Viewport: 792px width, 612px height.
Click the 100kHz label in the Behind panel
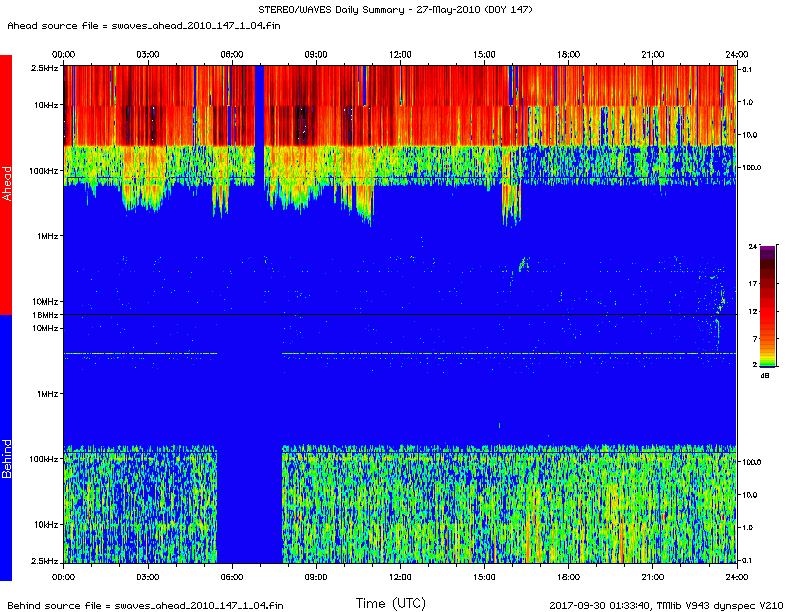pyautogui.click(x=45, y=459)
